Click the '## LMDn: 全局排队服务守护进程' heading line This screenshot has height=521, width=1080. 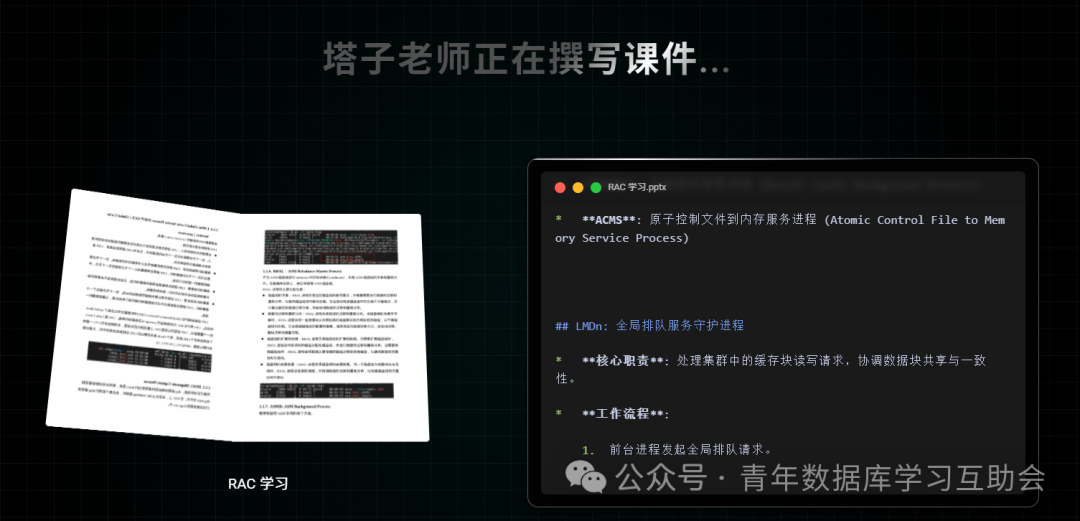pos(650,325)
